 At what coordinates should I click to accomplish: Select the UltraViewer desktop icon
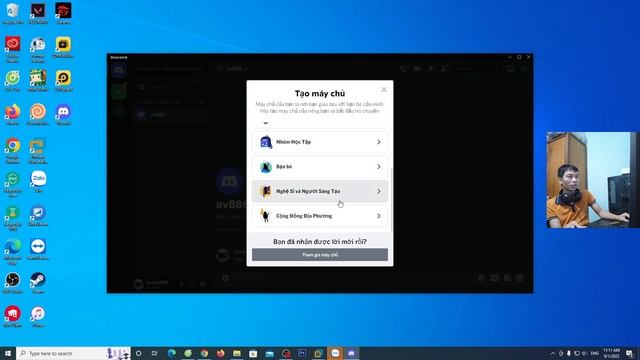[x=38, y=215]
